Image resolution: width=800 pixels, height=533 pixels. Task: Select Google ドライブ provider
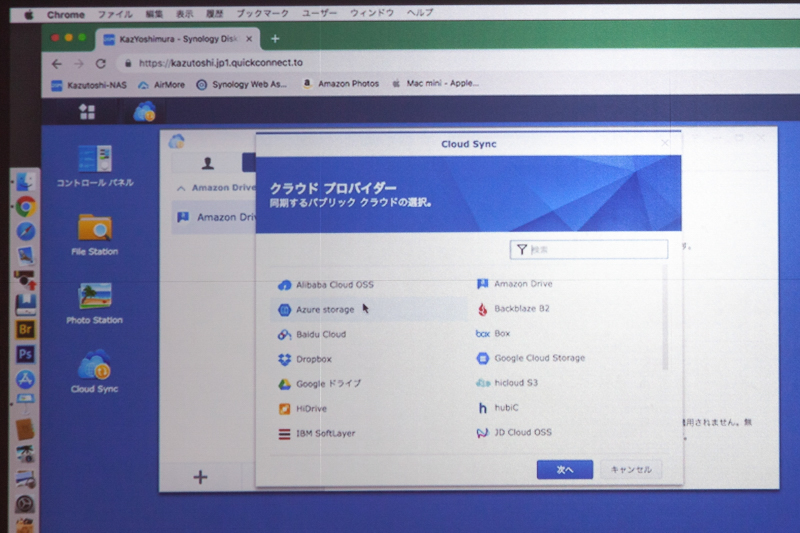319,384
